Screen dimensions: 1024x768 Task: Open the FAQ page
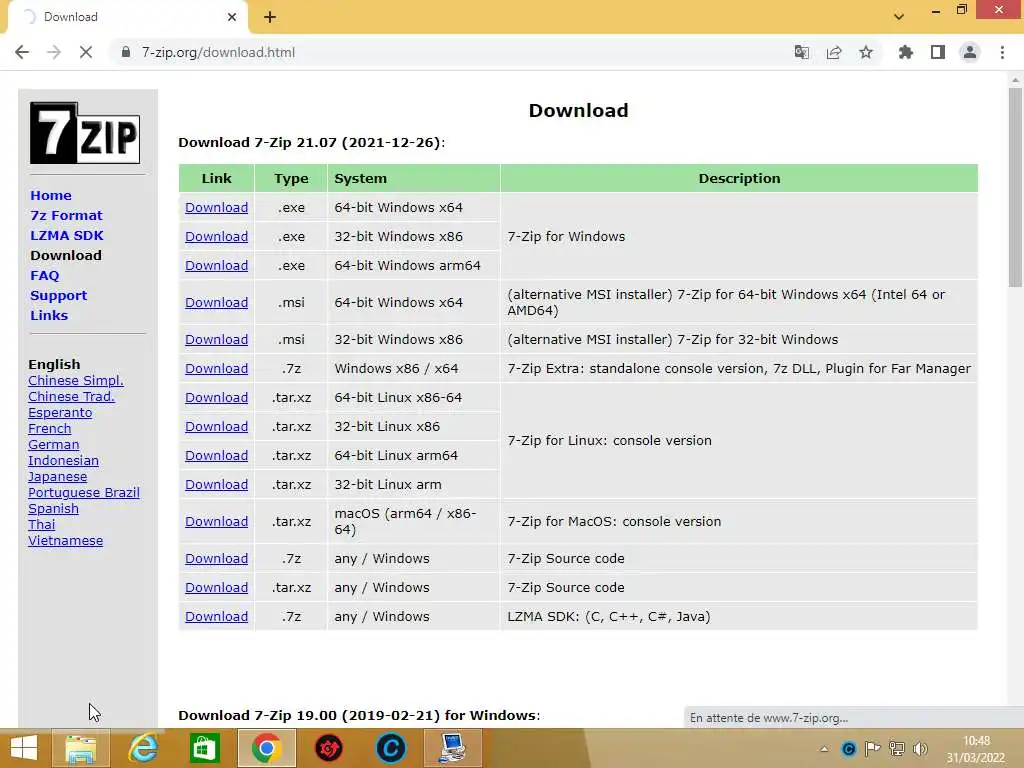click(44, 276)
